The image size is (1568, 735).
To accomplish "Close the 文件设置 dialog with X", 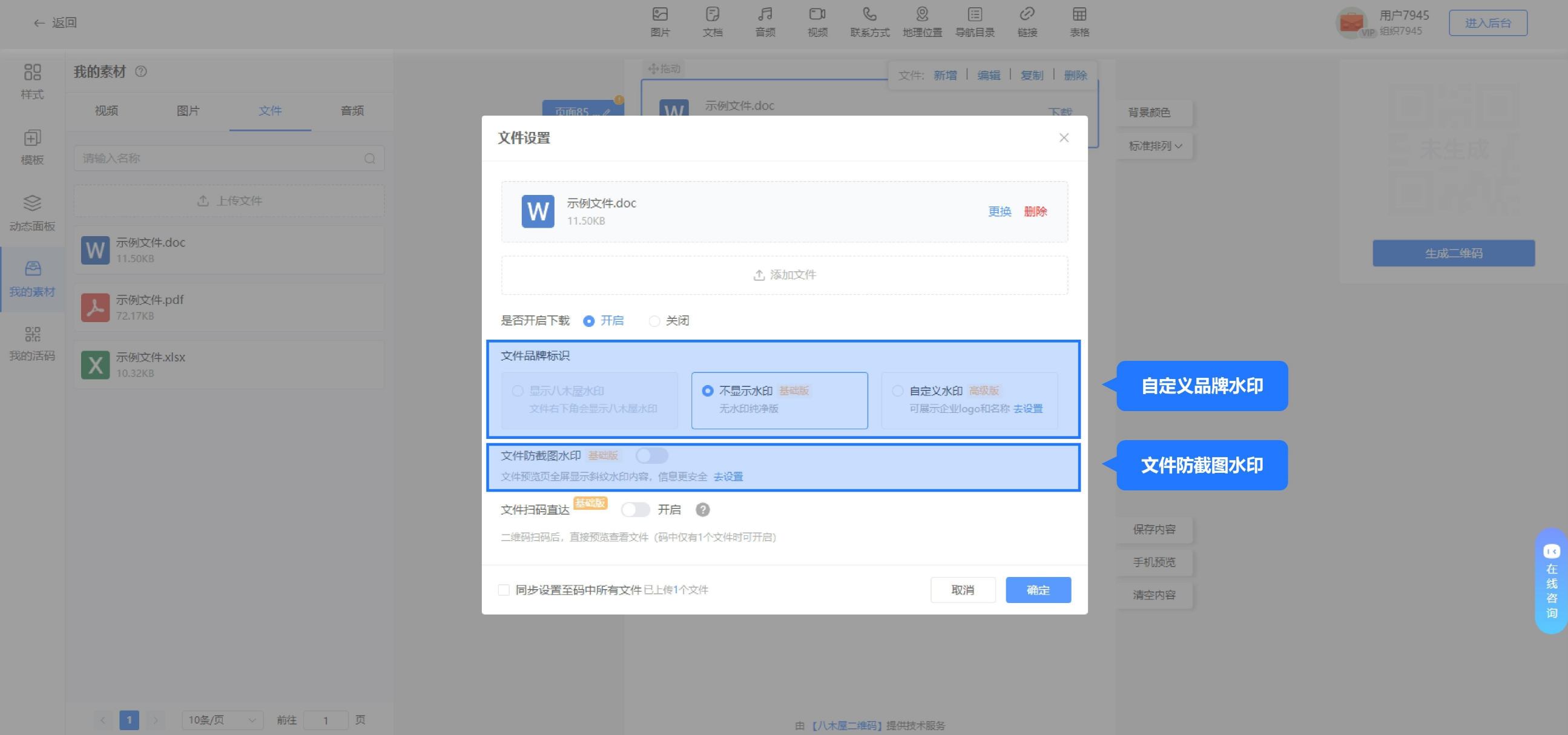I will tap(1063, 137).
